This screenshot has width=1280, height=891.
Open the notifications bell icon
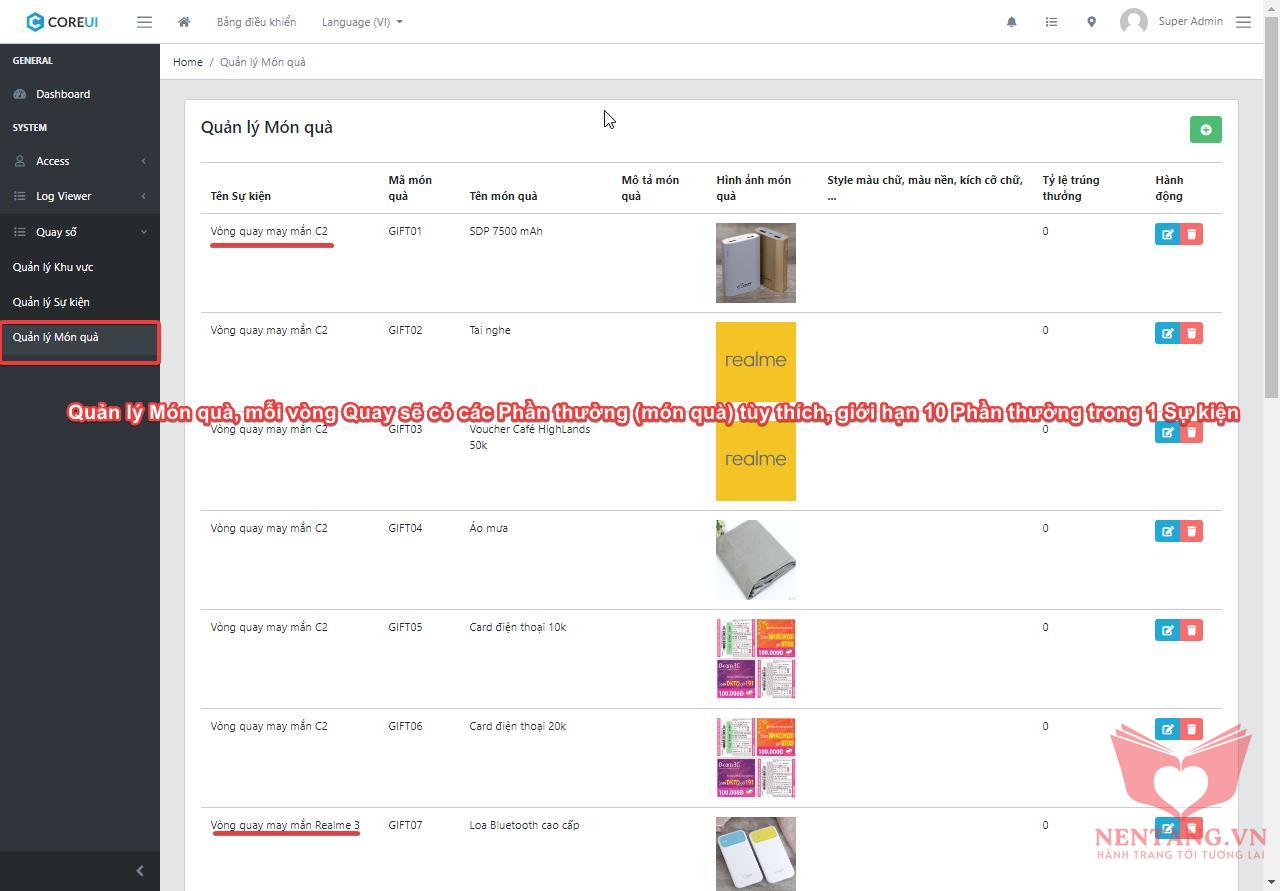coord(1011,22)
